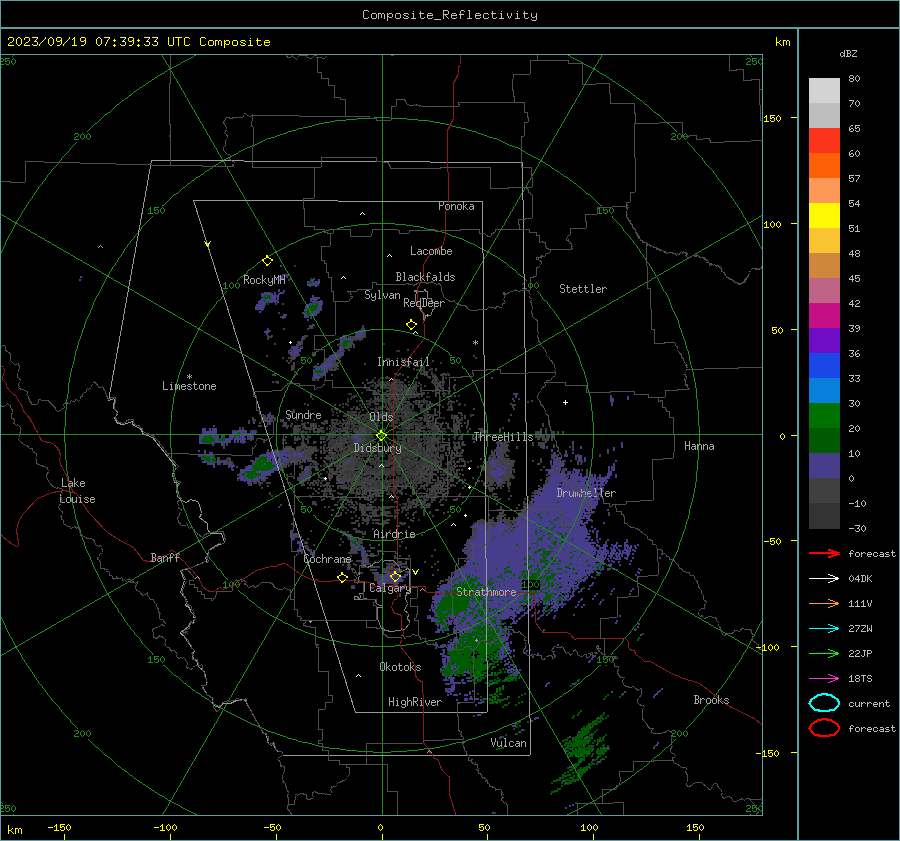
Task: Click the Olds city label
Action: [x=381, y=417]
